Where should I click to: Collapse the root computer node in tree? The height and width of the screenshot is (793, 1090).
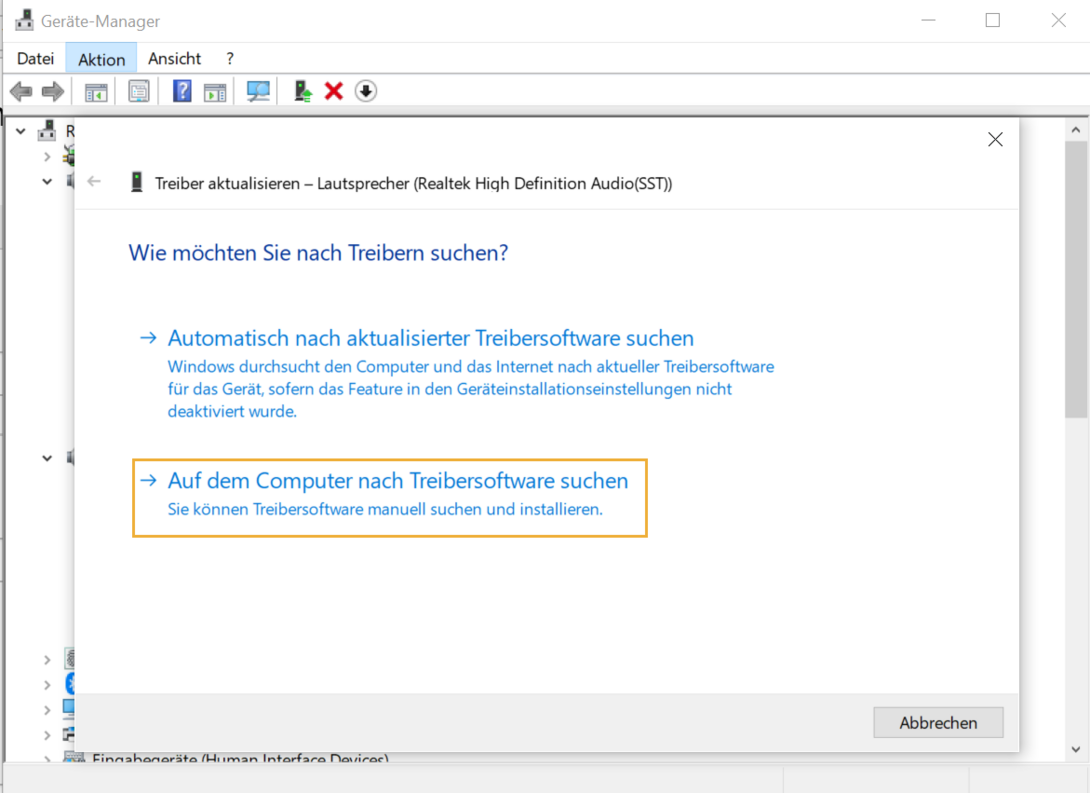pos(21,131)
